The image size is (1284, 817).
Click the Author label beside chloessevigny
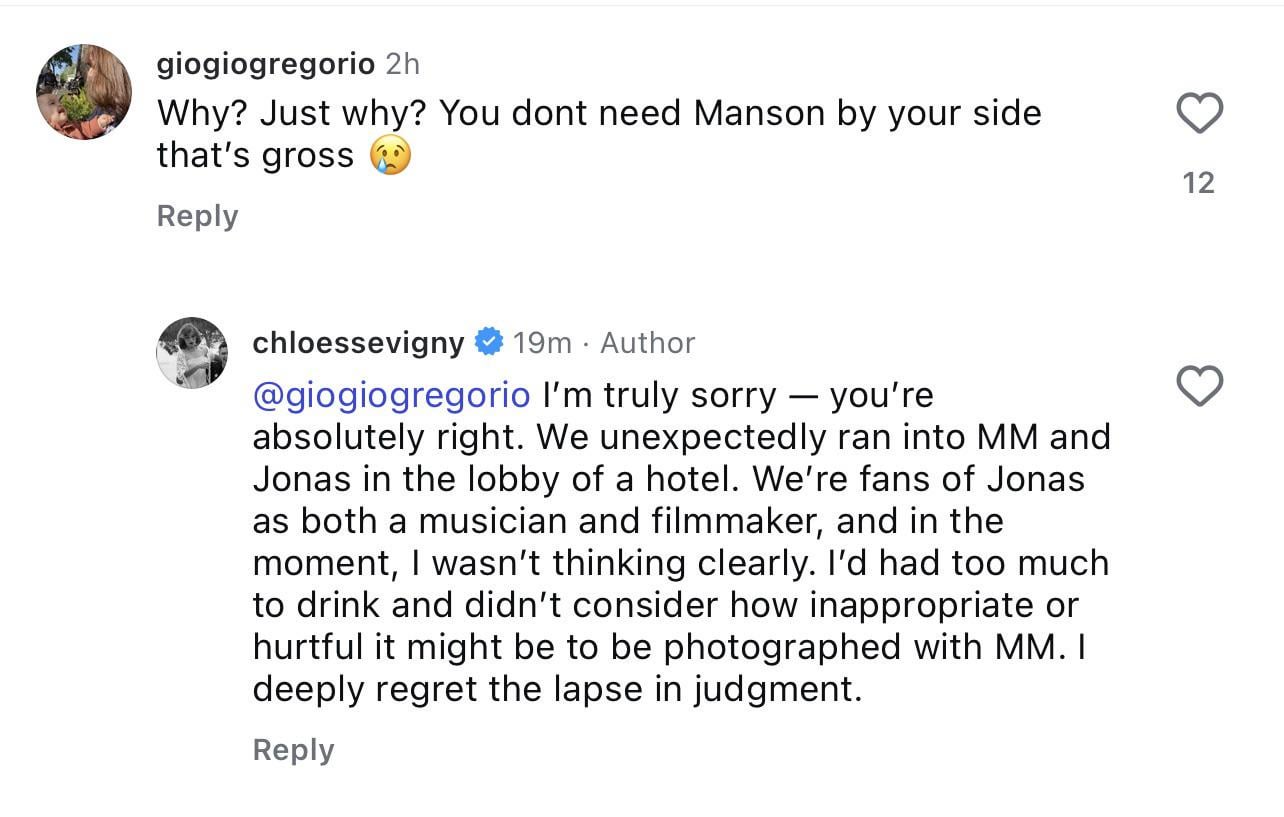point(647,343)
